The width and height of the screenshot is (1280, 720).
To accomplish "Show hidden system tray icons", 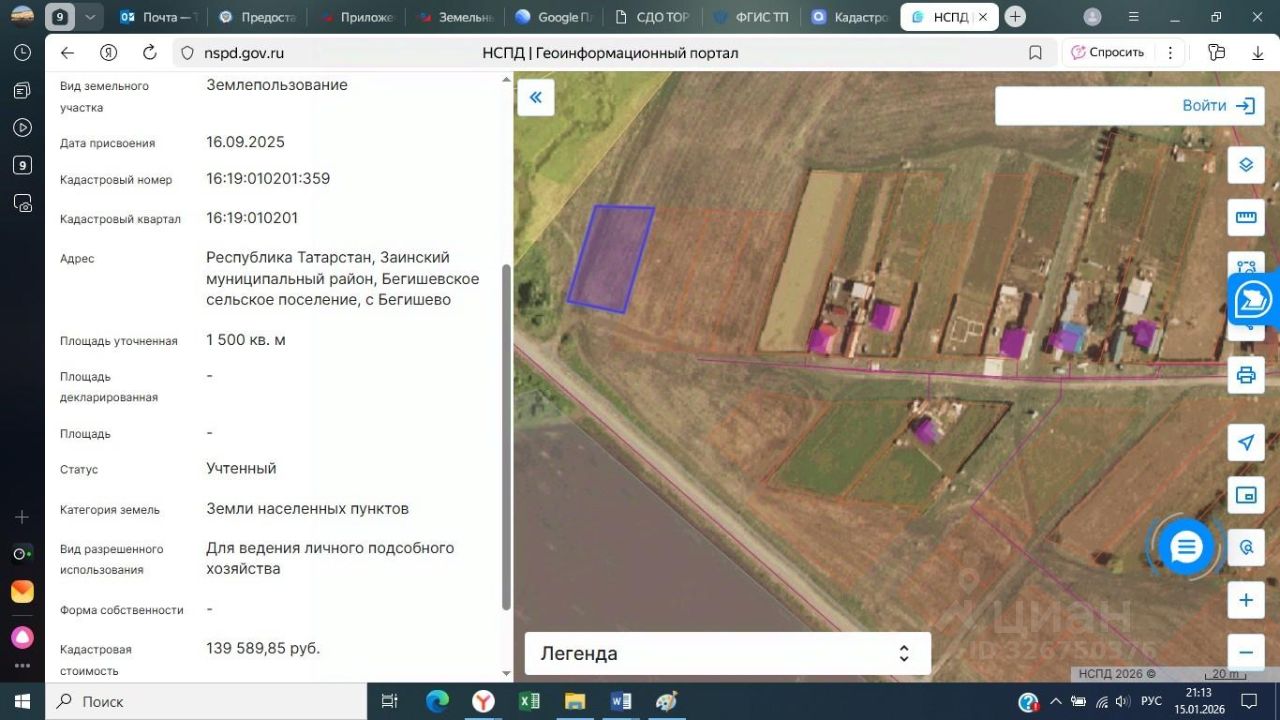I will pos(1055,701).
